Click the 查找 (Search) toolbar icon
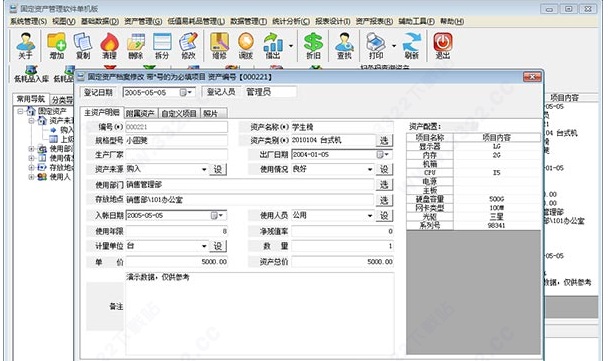This screenshot has height=361, width=610. pyautogui.click(x=344, y=46)
